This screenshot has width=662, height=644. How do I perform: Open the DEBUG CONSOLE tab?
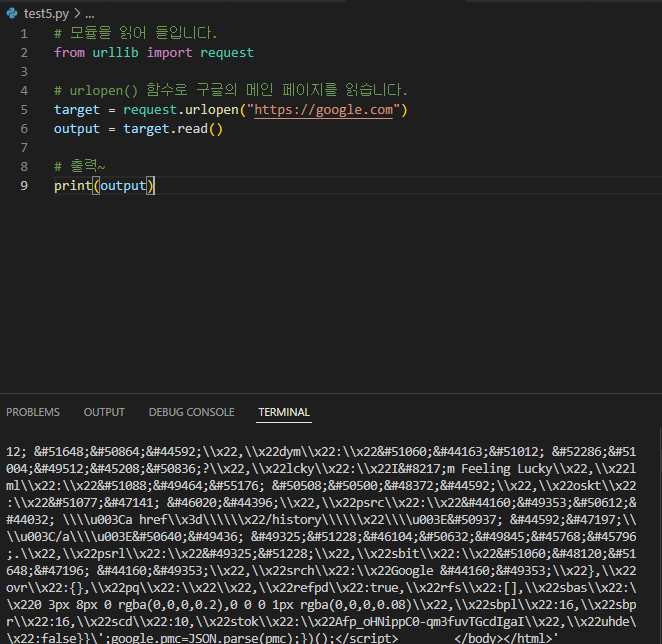(191, 412)
